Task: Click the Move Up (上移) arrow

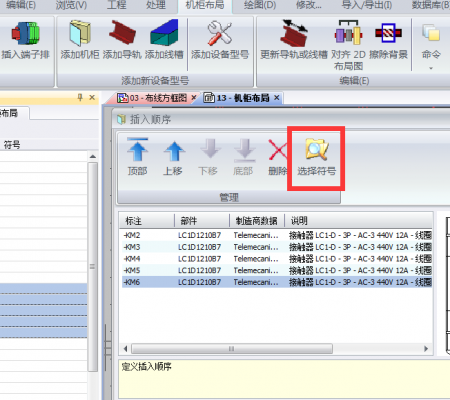Action: pyautogui.click(x=173, y=157)
